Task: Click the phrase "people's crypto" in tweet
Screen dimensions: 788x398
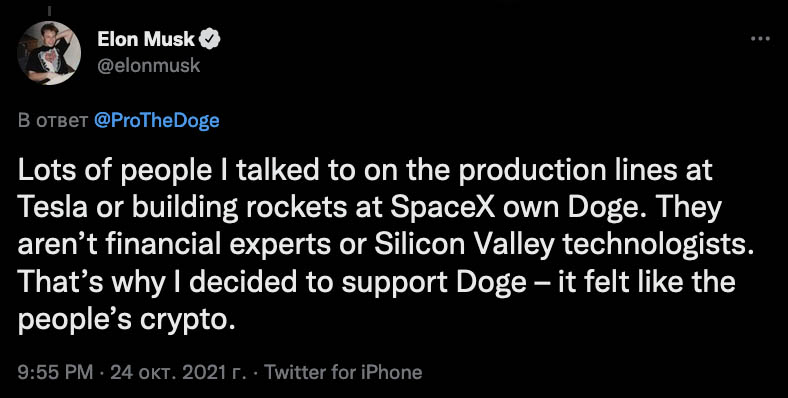Action: tap(126, 321)
